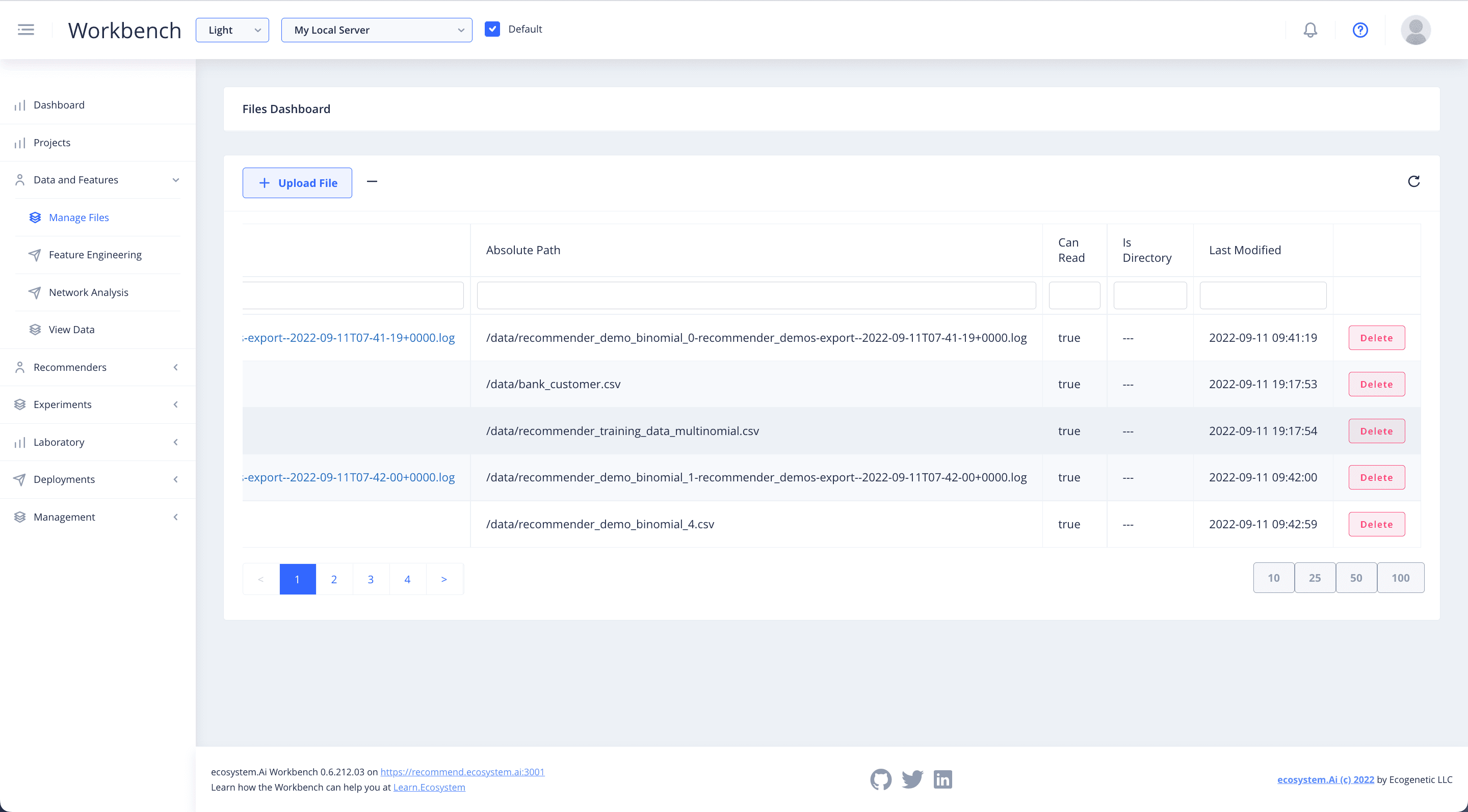Screen dimensions: 1468x812
Task: Open the LinkedIn icon in footer
Action: coord(943,779)
